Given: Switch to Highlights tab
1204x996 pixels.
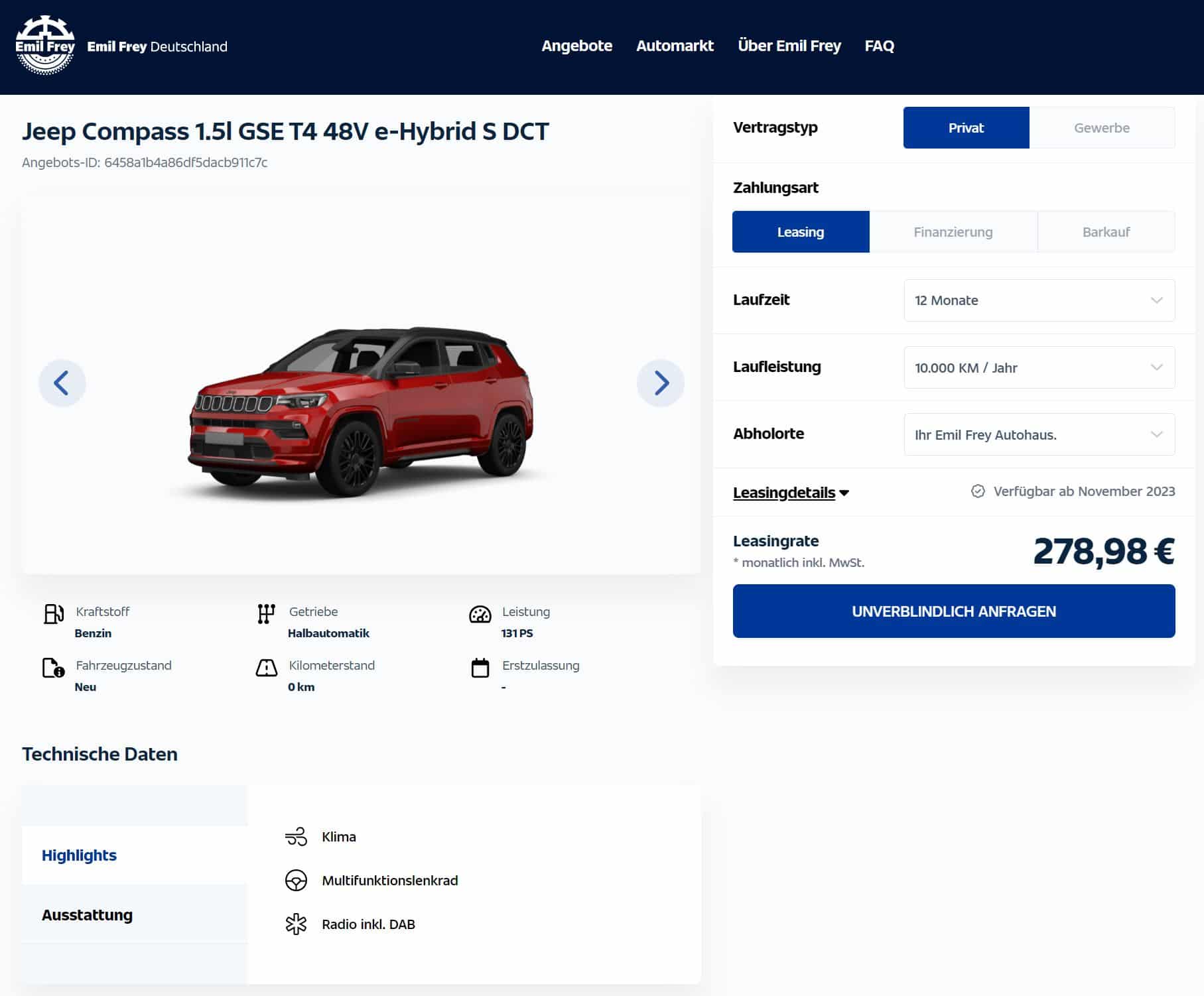Looking at the screenshot, I should click(x=135, y=855).
